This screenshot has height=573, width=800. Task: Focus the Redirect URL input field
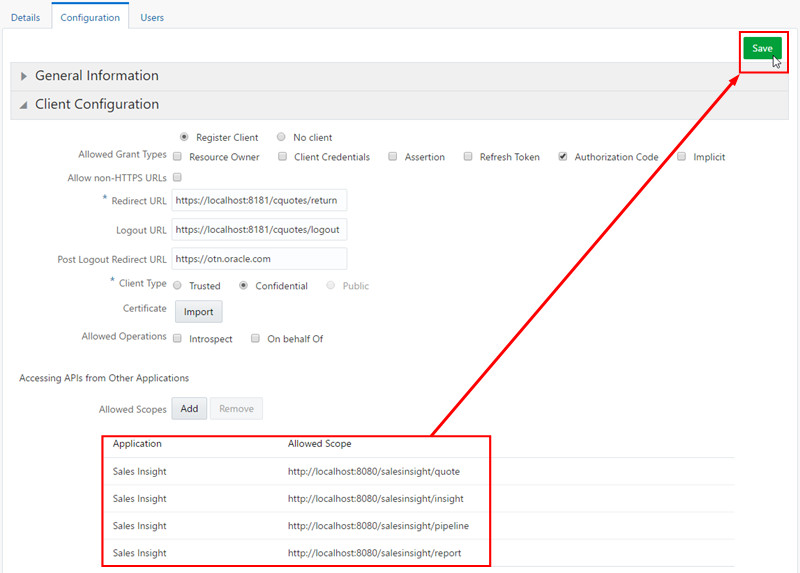(259, 200)
